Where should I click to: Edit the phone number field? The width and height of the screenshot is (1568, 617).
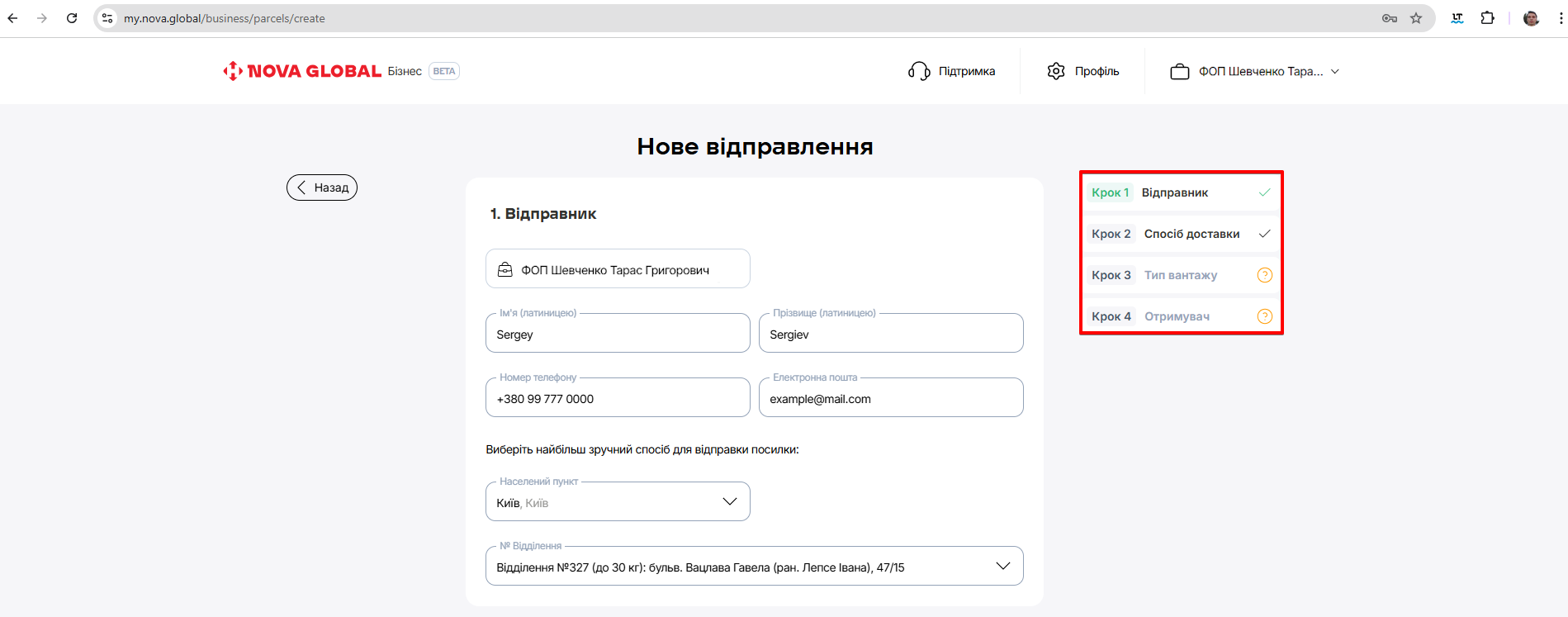click(618, 399)
